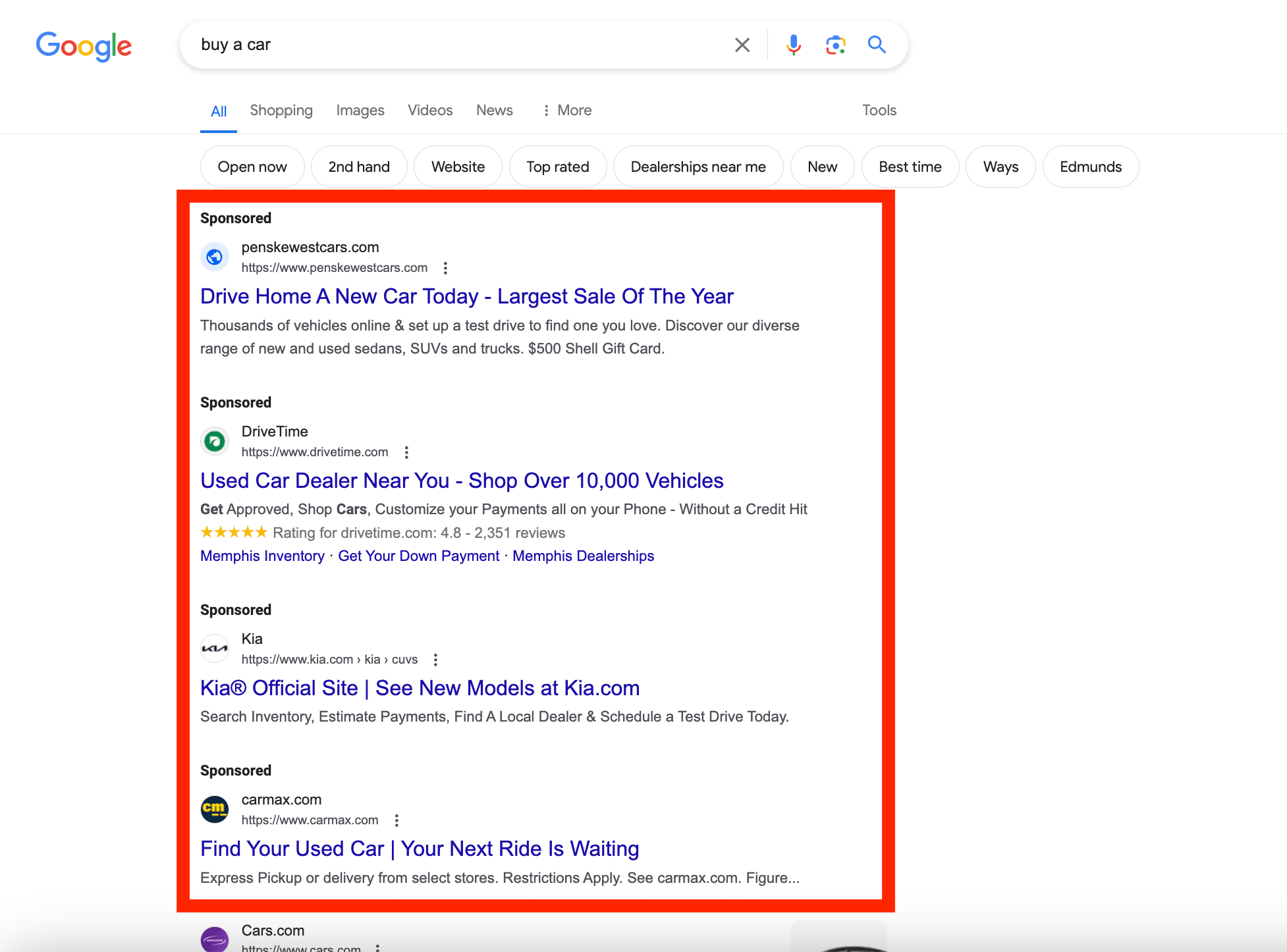Click the DriveTime green favicon
This screenshot has width=1287, height=952.
pyautogui.click(x=215, y=441)
